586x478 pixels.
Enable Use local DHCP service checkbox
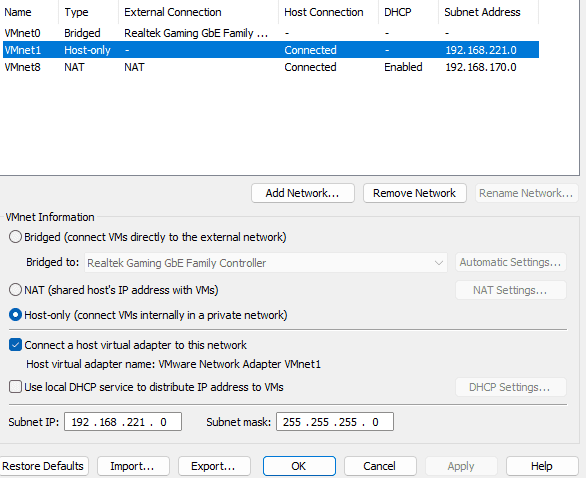15,387
